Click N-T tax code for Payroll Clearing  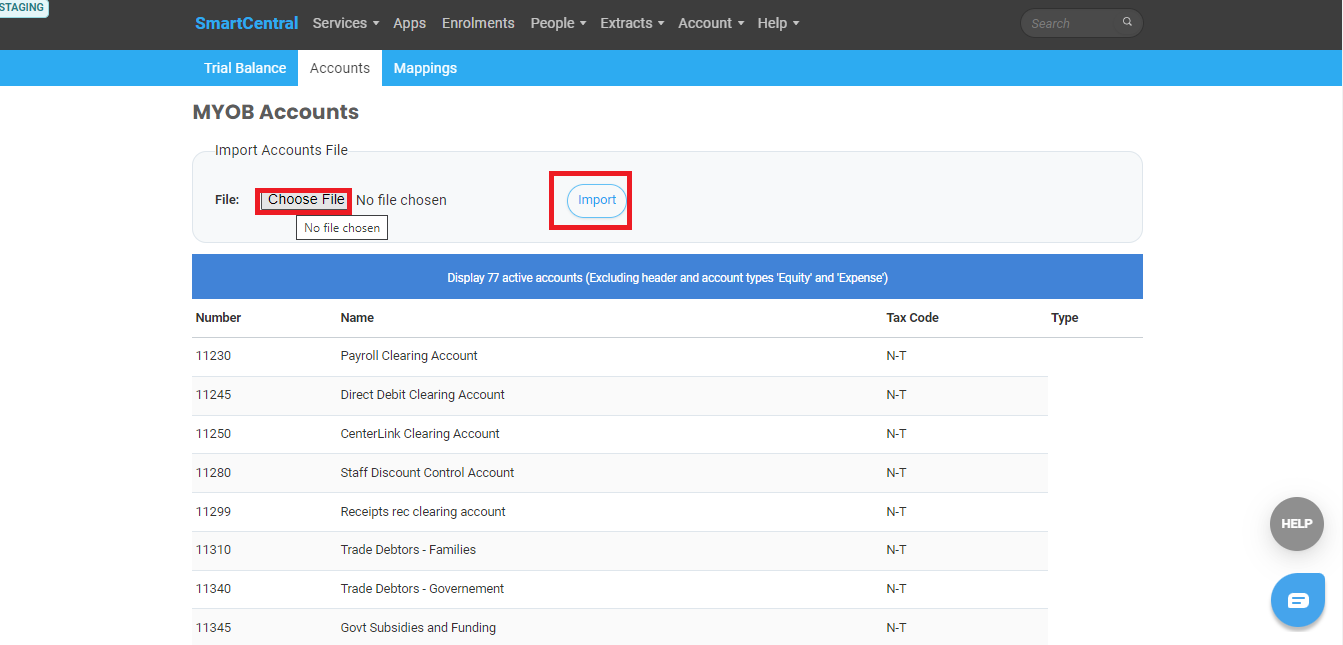click(897, 356)
